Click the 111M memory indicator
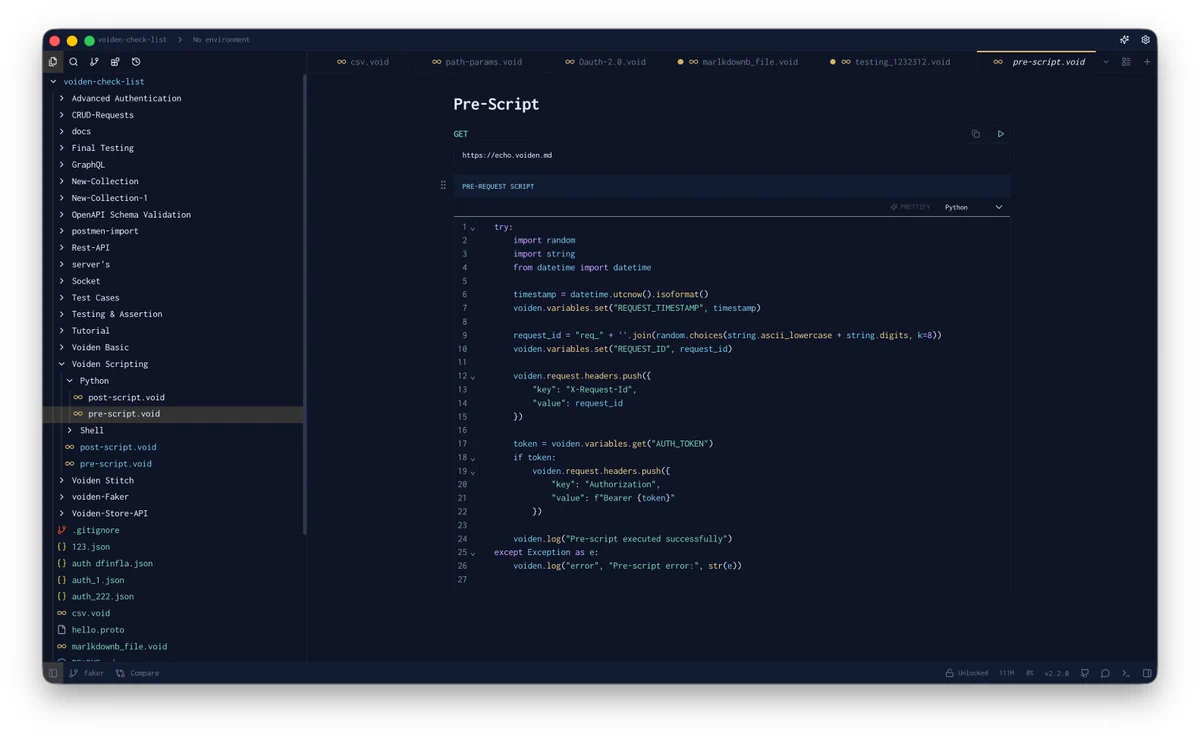1200x740 pixels. point(1007,673)
